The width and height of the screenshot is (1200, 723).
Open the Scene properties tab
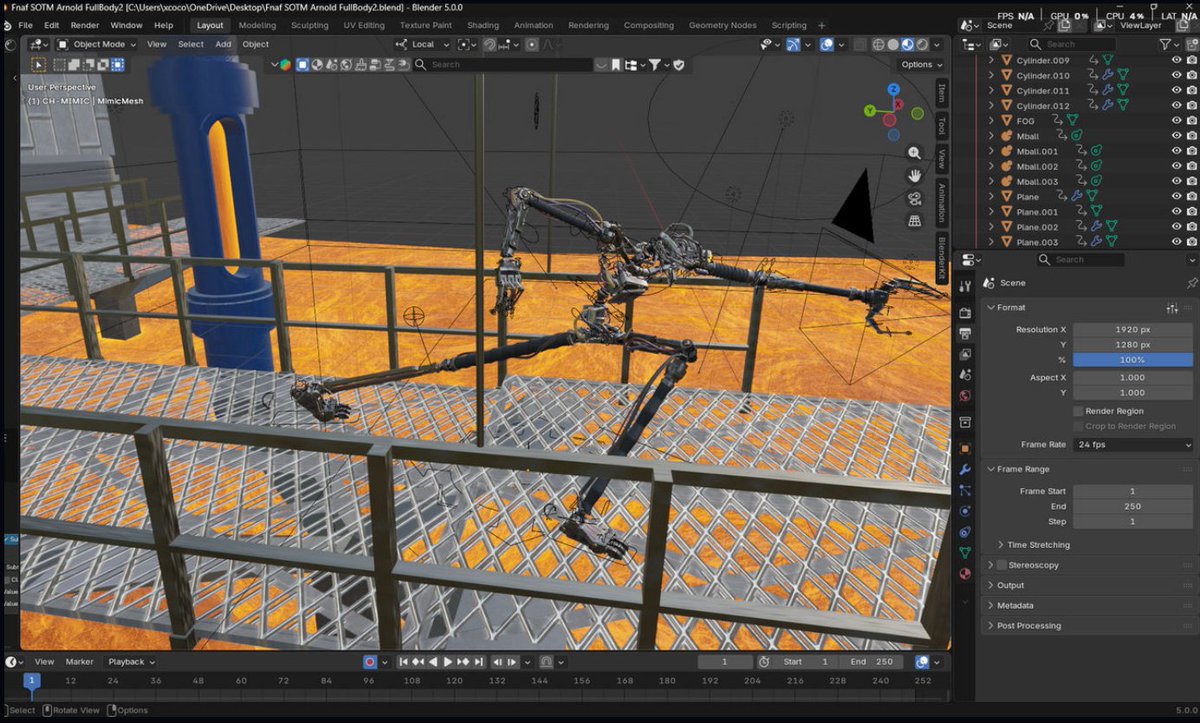point(965,374)
